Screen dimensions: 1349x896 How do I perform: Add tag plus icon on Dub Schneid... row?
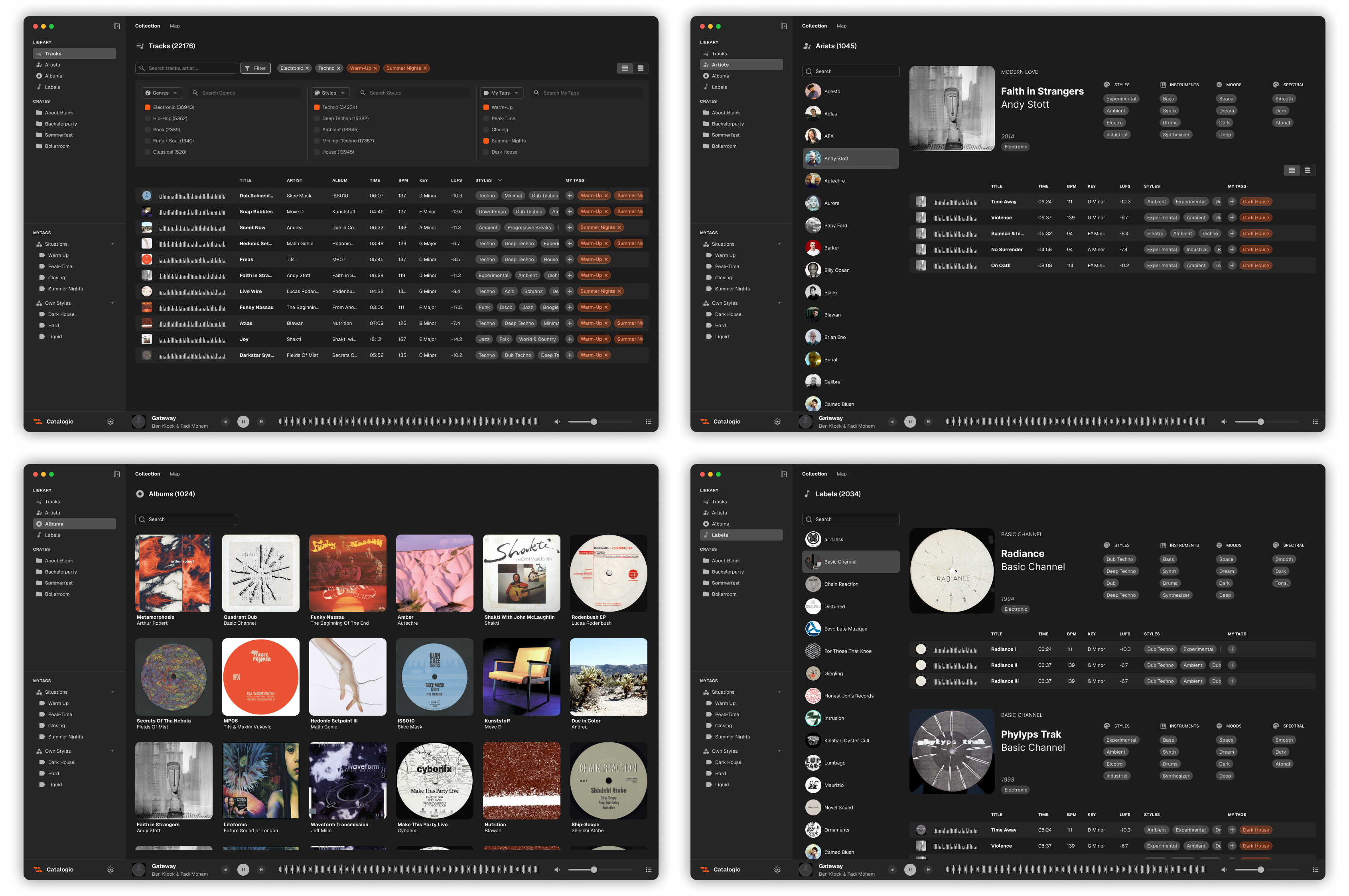(570, 195)
